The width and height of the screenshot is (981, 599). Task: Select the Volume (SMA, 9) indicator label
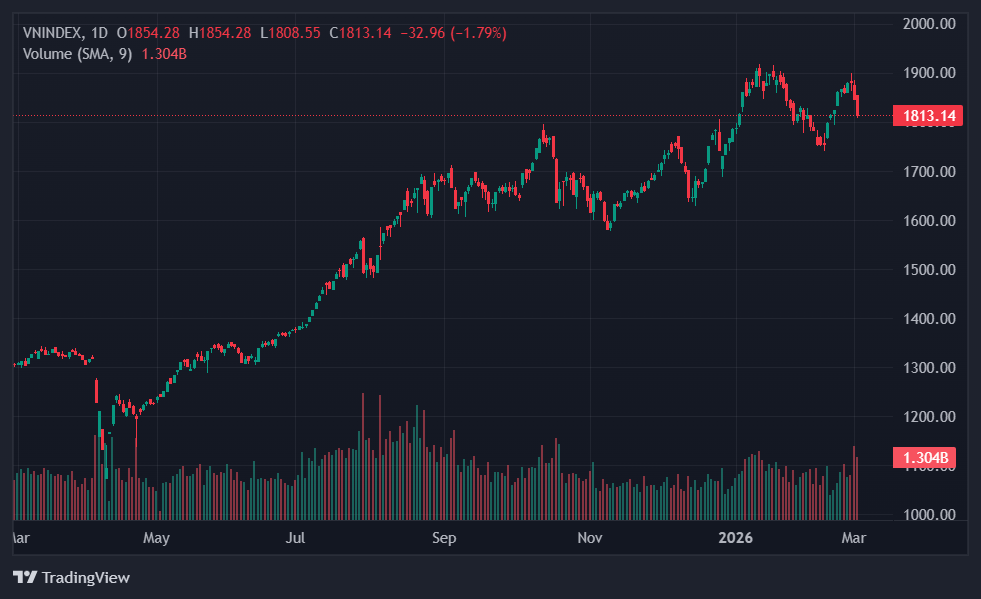pyautogui.click(x=78, y=53)
